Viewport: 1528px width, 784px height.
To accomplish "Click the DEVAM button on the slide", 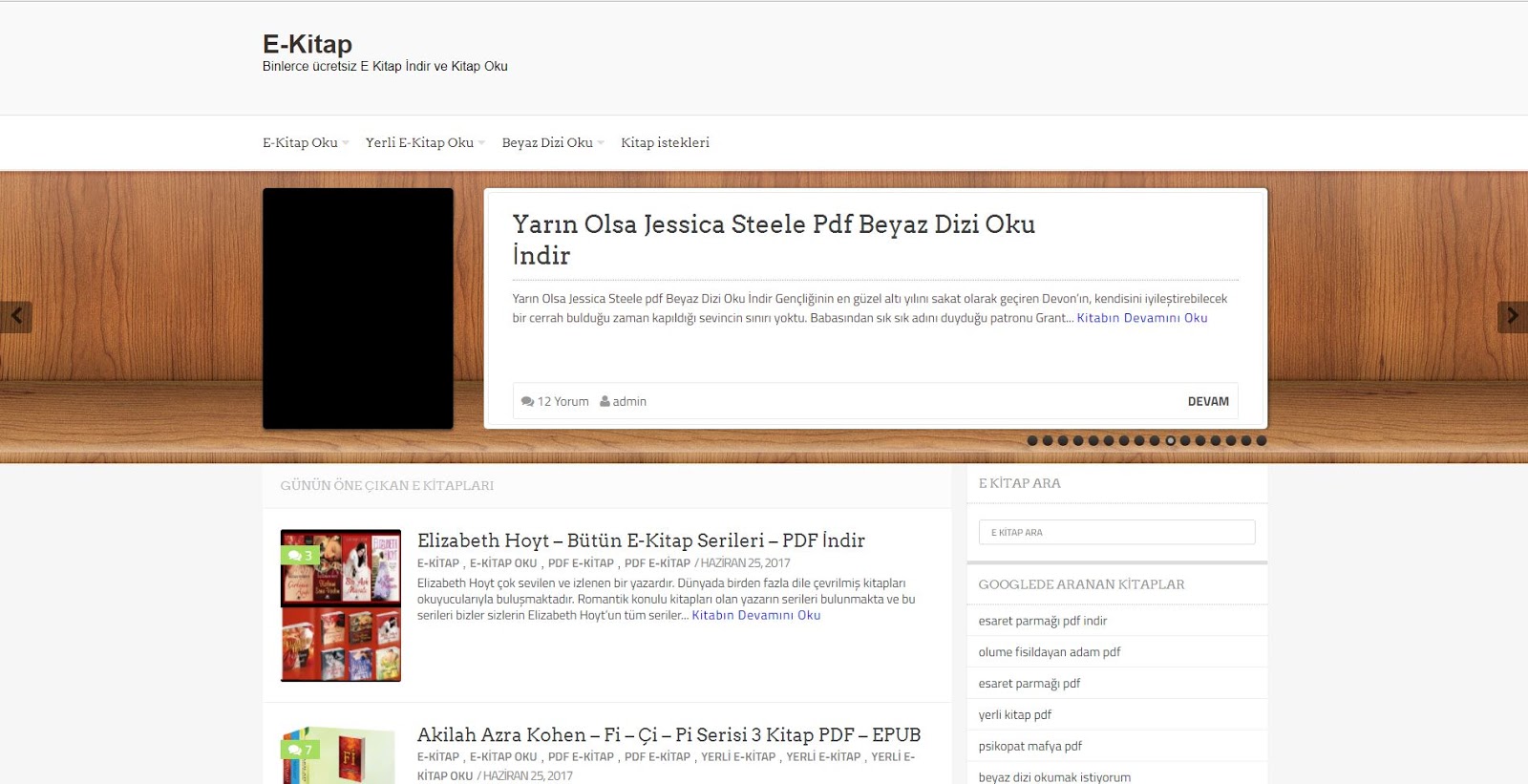I will tap(1208, 402).
